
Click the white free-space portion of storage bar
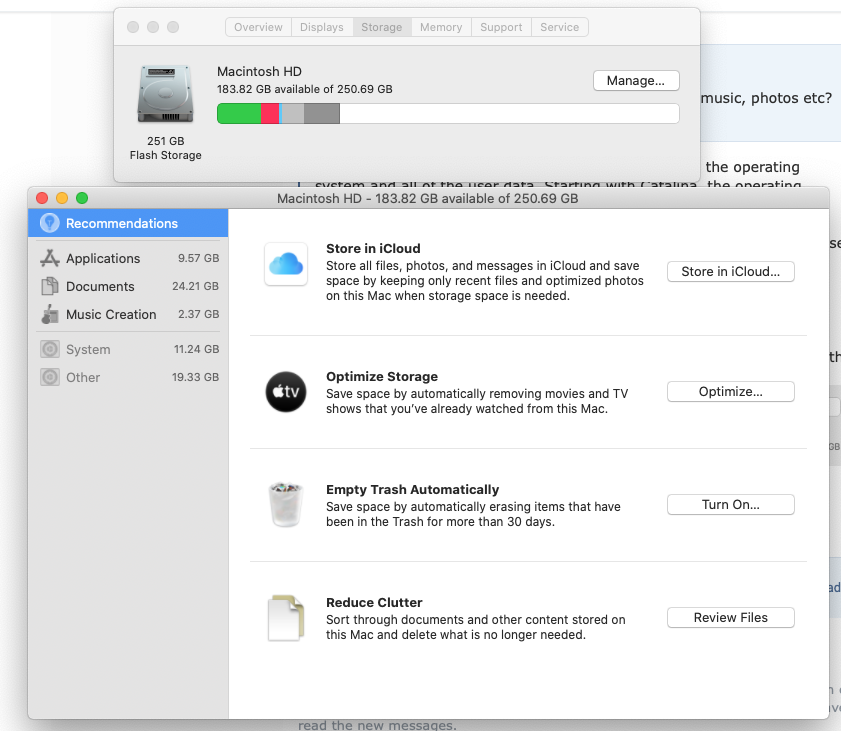pyautogui.click(x=510, y=114)
